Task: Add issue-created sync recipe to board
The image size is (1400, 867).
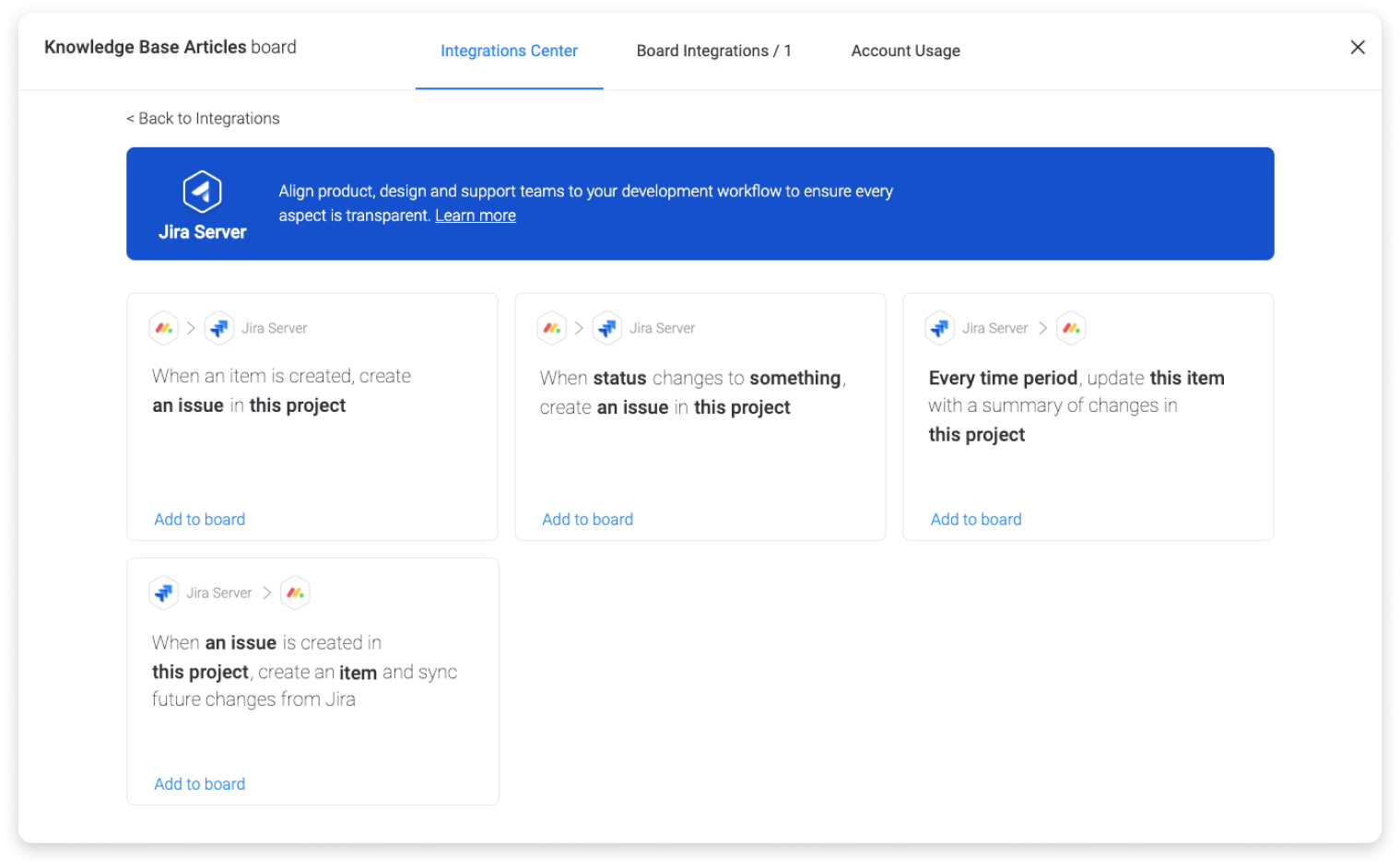Action: [x=200, y=784]
